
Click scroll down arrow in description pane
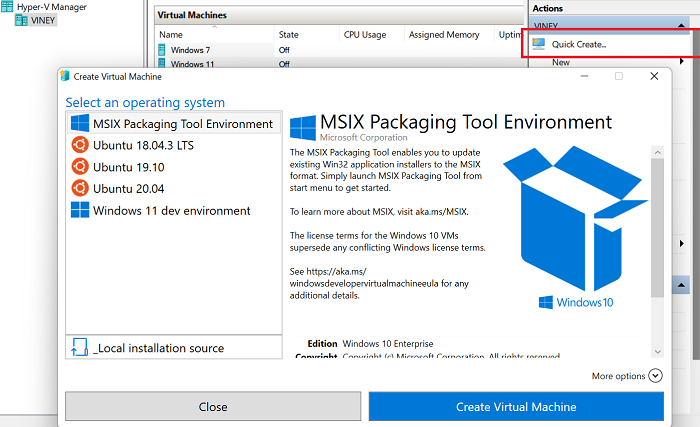click(x=658, y=352)
